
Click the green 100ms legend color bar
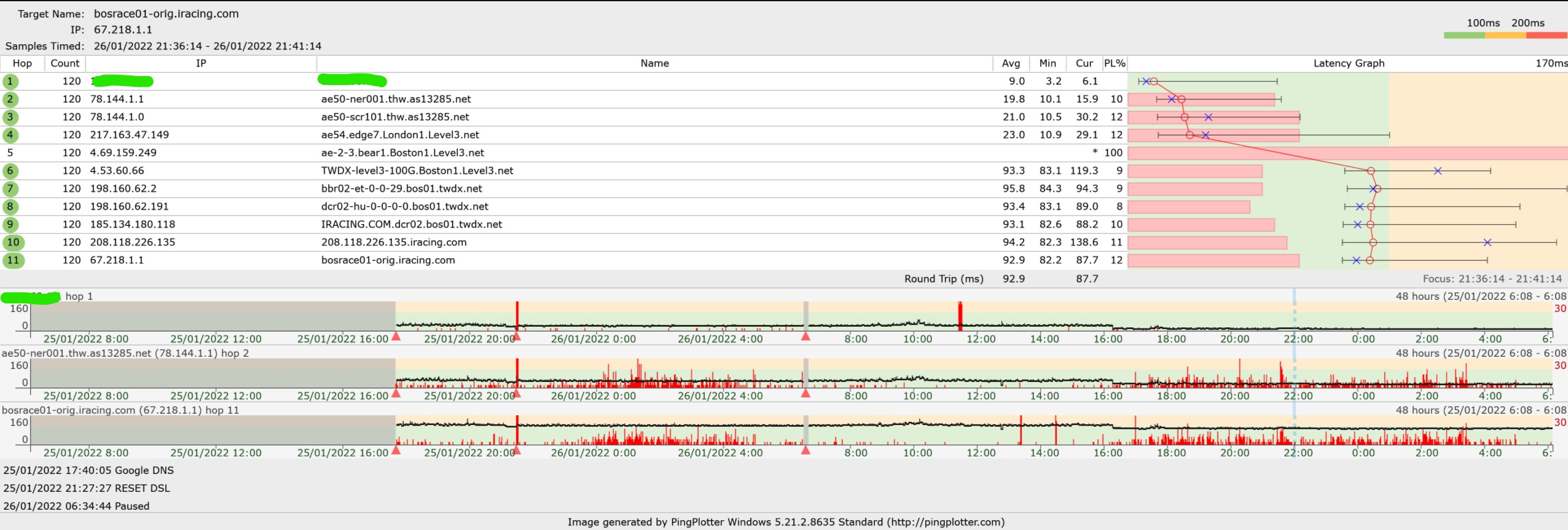pyautogui.click(x=1464, y=36)
